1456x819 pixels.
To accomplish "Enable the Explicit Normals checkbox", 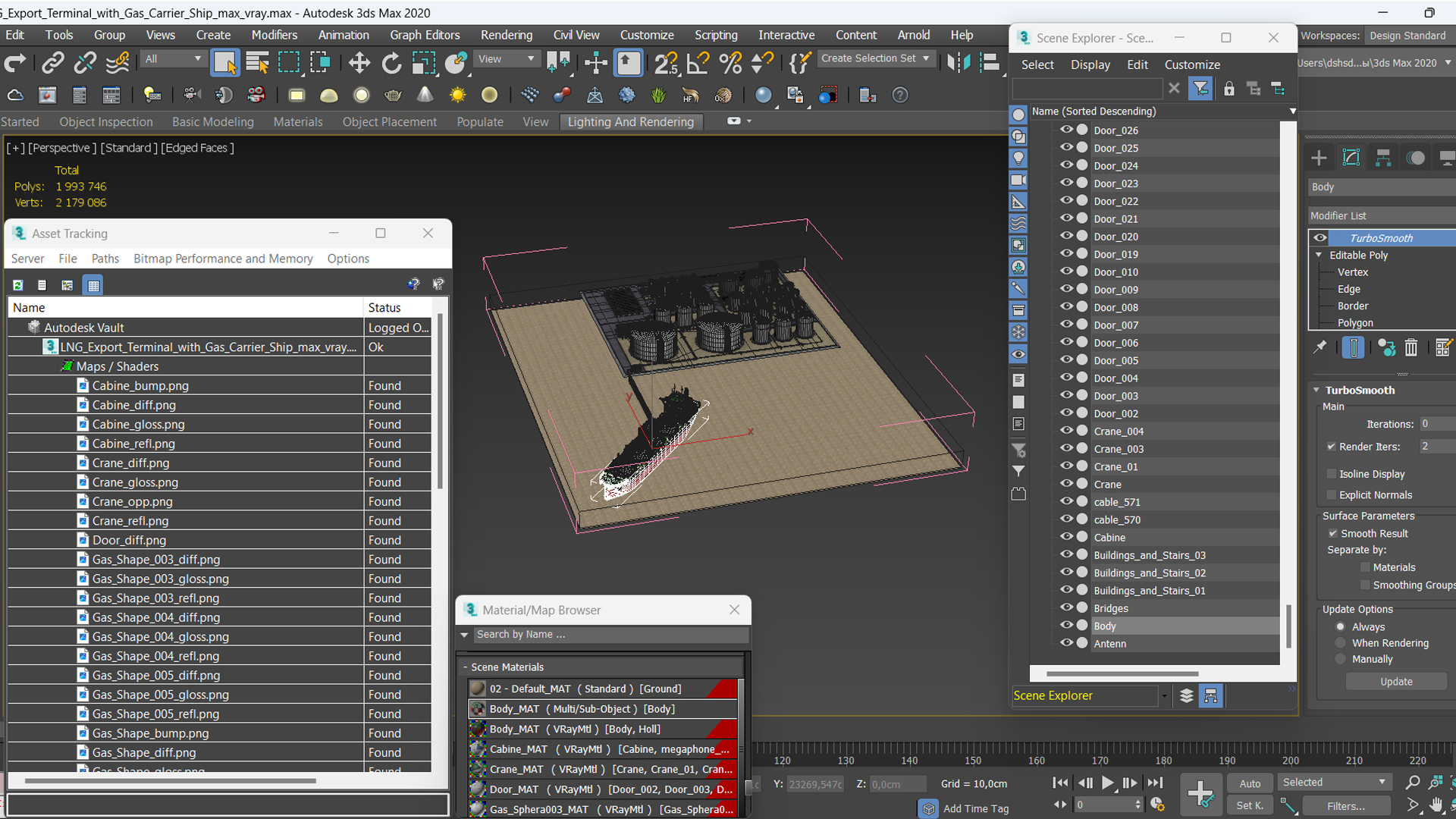I will [x=1332, y=495].
